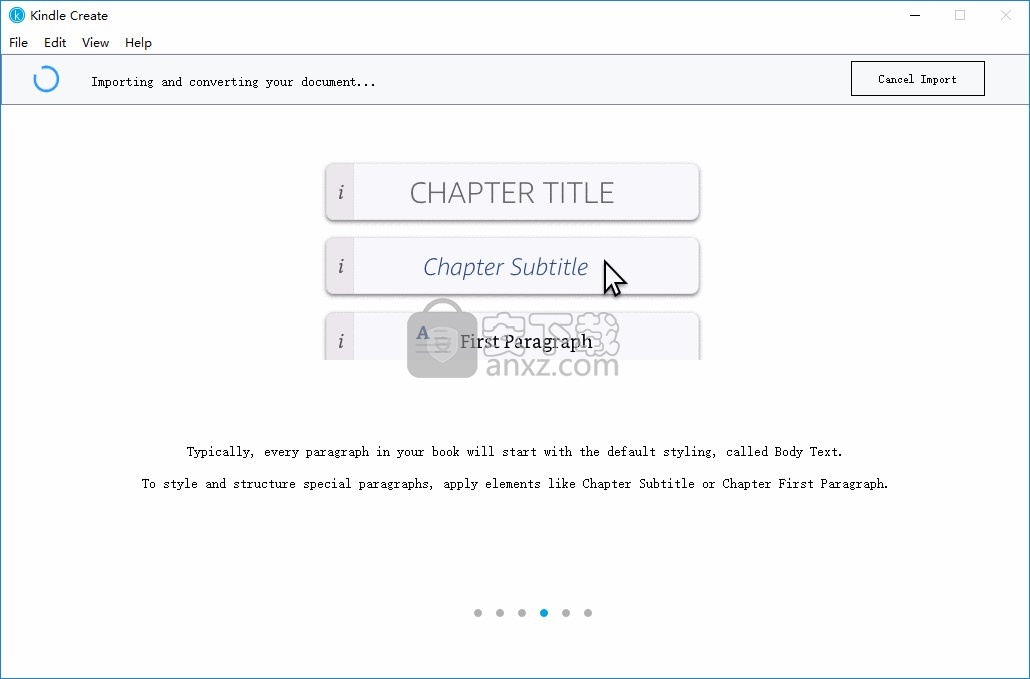
Task: Open the View menu
Action: pos(95,43)
